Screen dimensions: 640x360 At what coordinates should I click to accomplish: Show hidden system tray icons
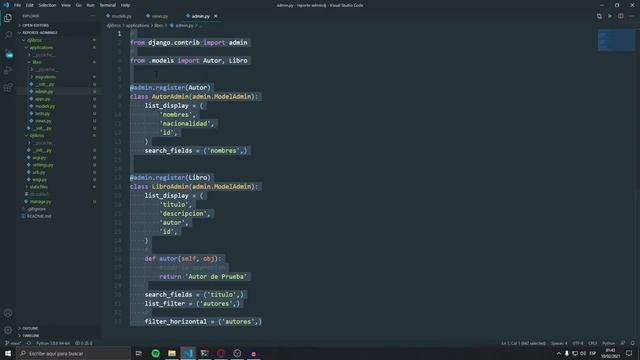click(x=559, y=353)
